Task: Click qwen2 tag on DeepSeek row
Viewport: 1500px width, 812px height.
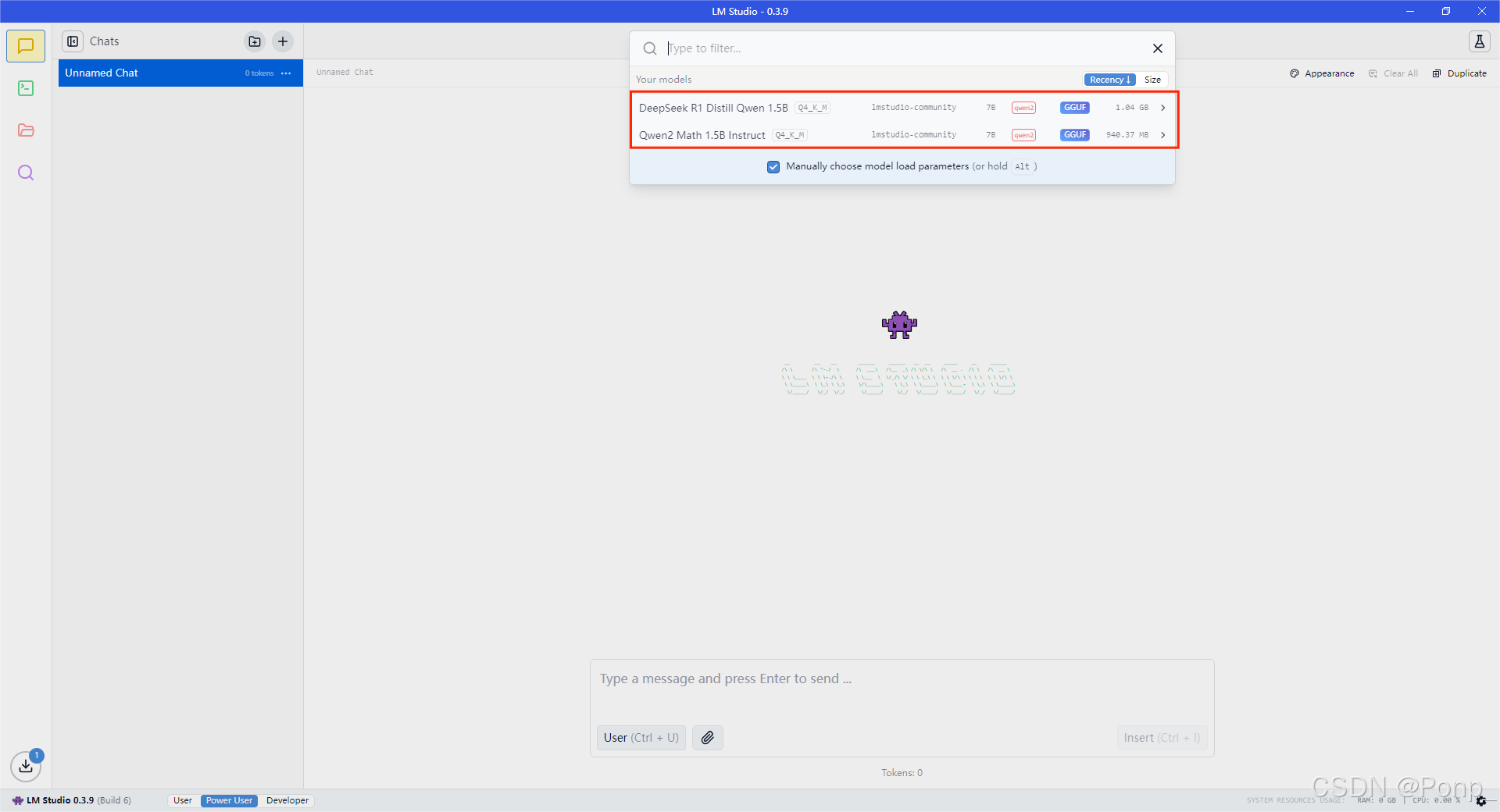Action: (x=1023, y=108)
